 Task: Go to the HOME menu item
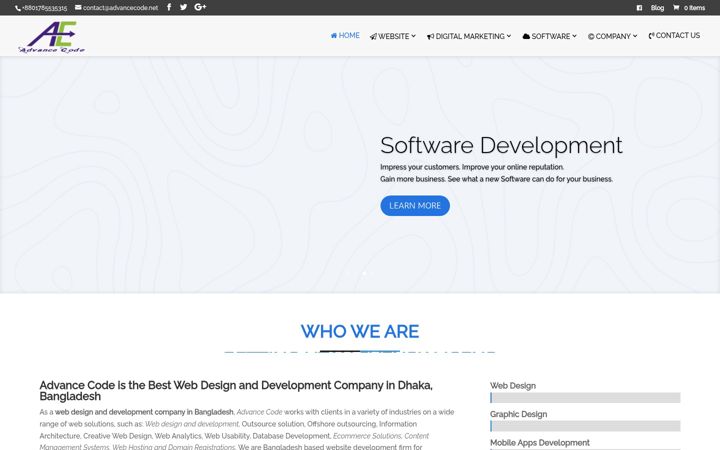[x=345, y=35]
